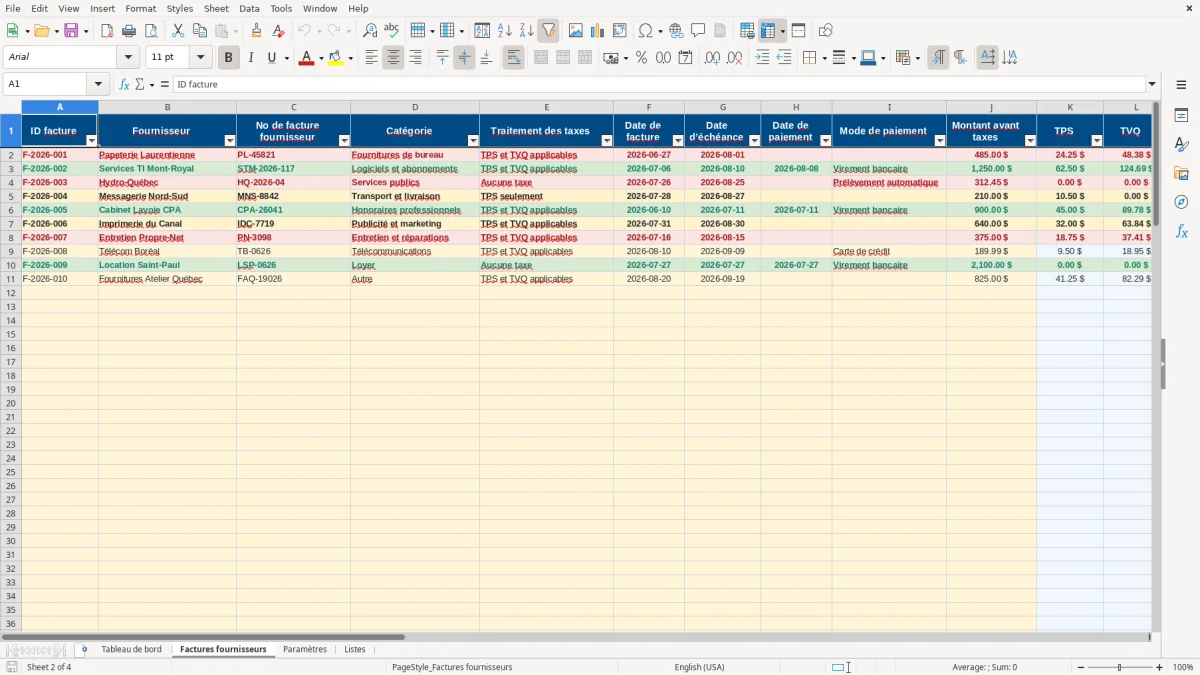Click the zoom slider handle
This screenshot has height=675, width=1200.
(x=1120, y=667)
